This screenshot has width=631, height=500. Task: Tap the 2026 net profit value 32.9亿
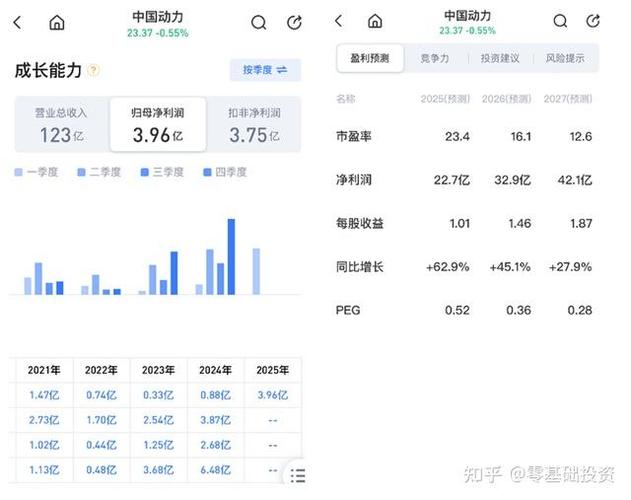coord(513,180)
